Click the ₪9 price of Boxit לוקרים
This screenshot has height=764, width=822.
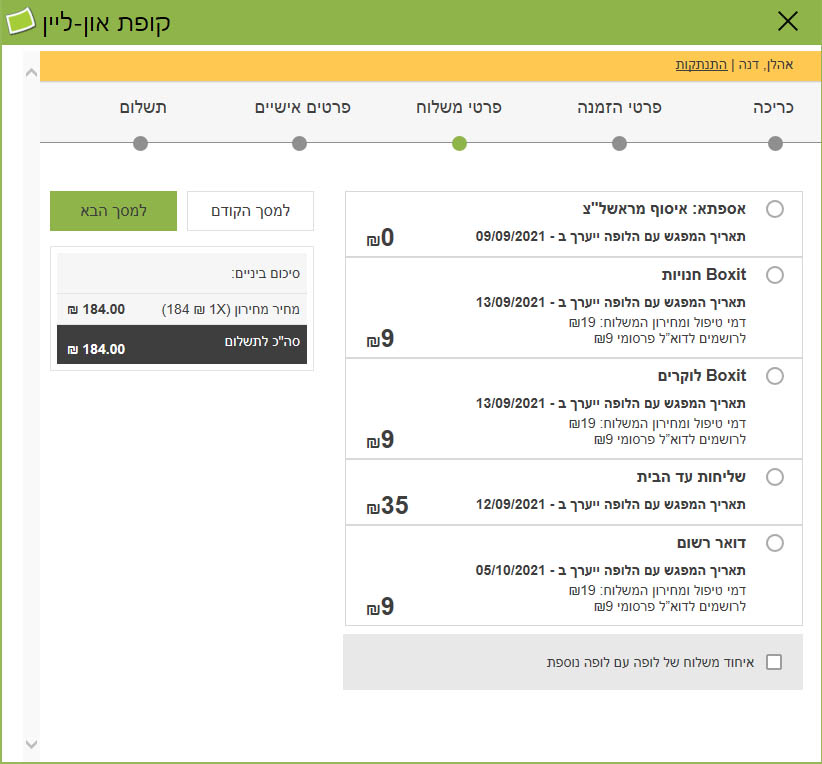pyautogui.click(x=380, y=440)
